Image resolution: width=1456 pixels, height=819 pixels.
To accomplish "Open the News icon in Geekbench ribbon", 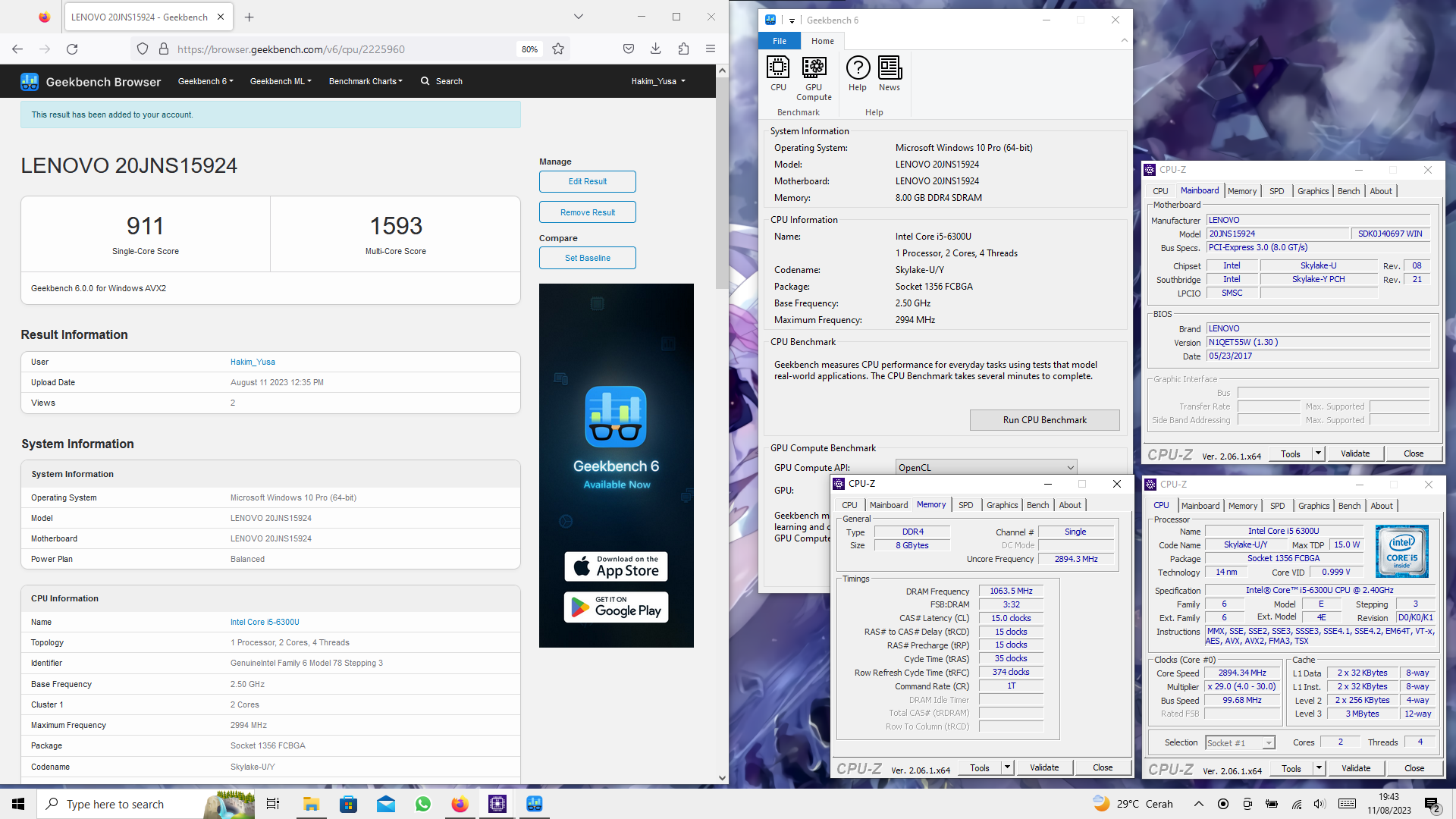I will pos(890,74).
